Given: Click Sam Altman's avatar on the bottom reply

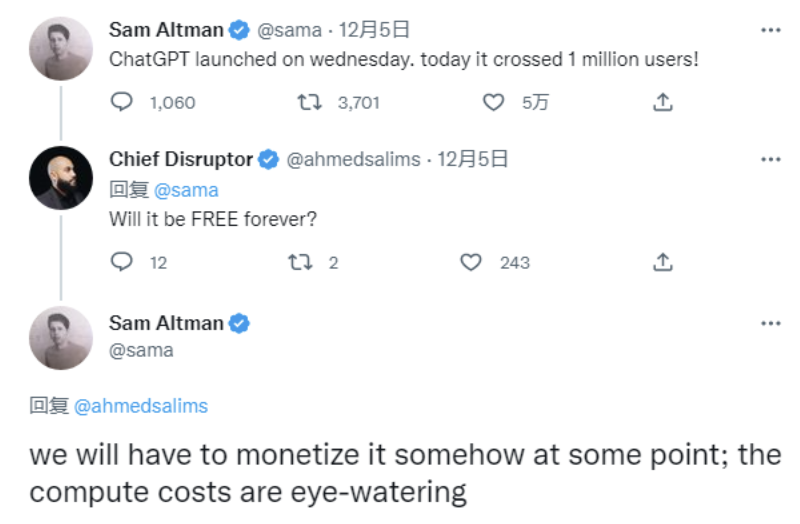Looking at the screenshot, I should pos(61,338).
